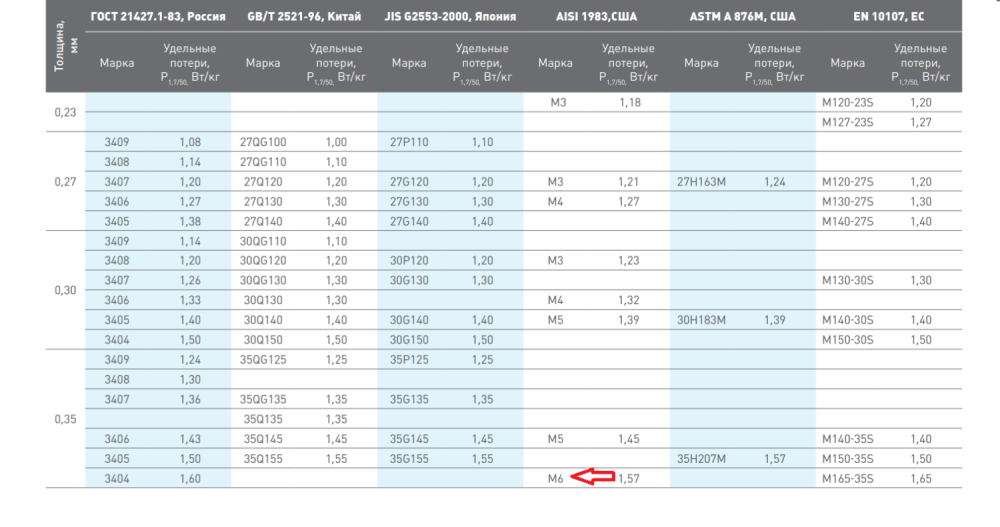Select the M165-35S grade cell

[847, 479]
